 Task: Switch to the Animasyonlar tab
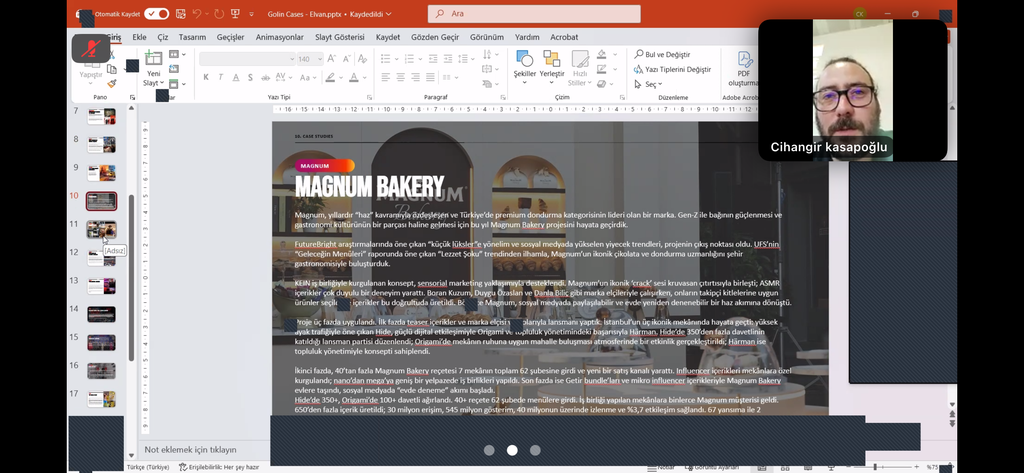(x=279, y=37)
